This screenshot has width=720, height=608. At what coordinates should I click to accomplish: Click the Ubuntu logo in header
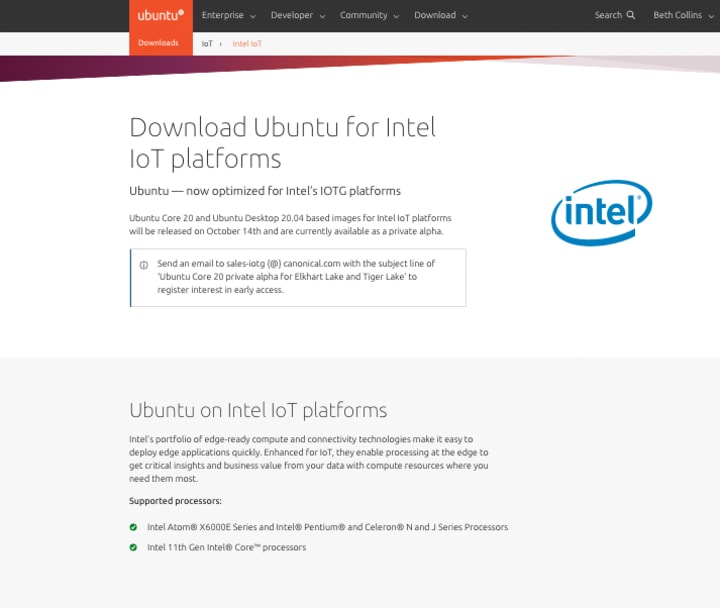click(161, 16)
